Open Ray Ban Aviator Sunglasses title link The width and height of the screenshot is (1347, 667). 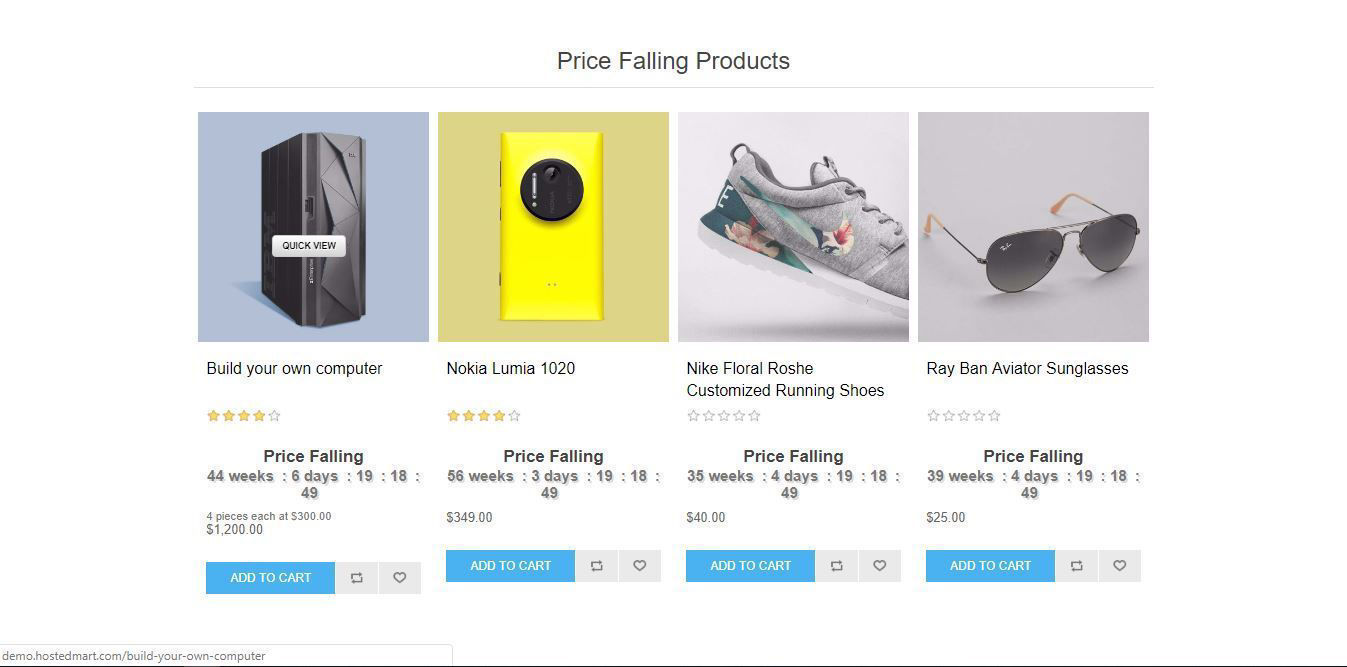pyautogui.click(x=1027, y=368)
